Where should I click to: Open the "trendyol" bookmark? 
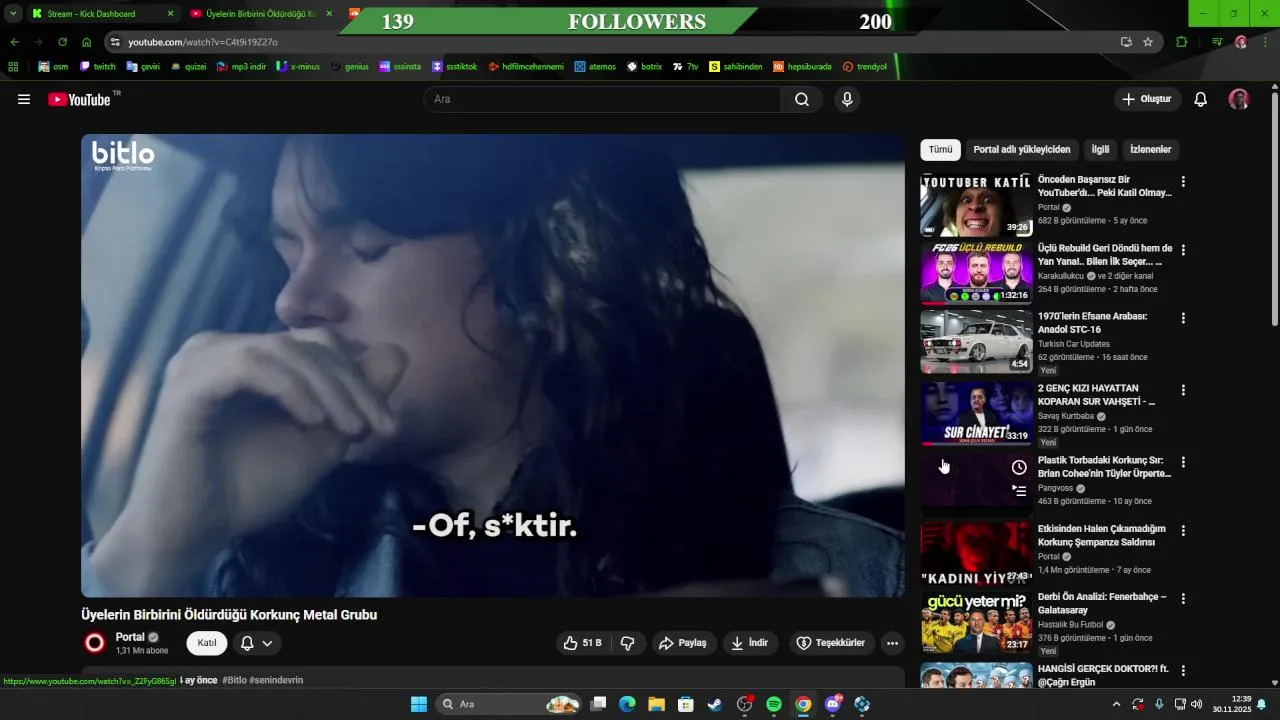pyautogui.click(x=865, y=67)
